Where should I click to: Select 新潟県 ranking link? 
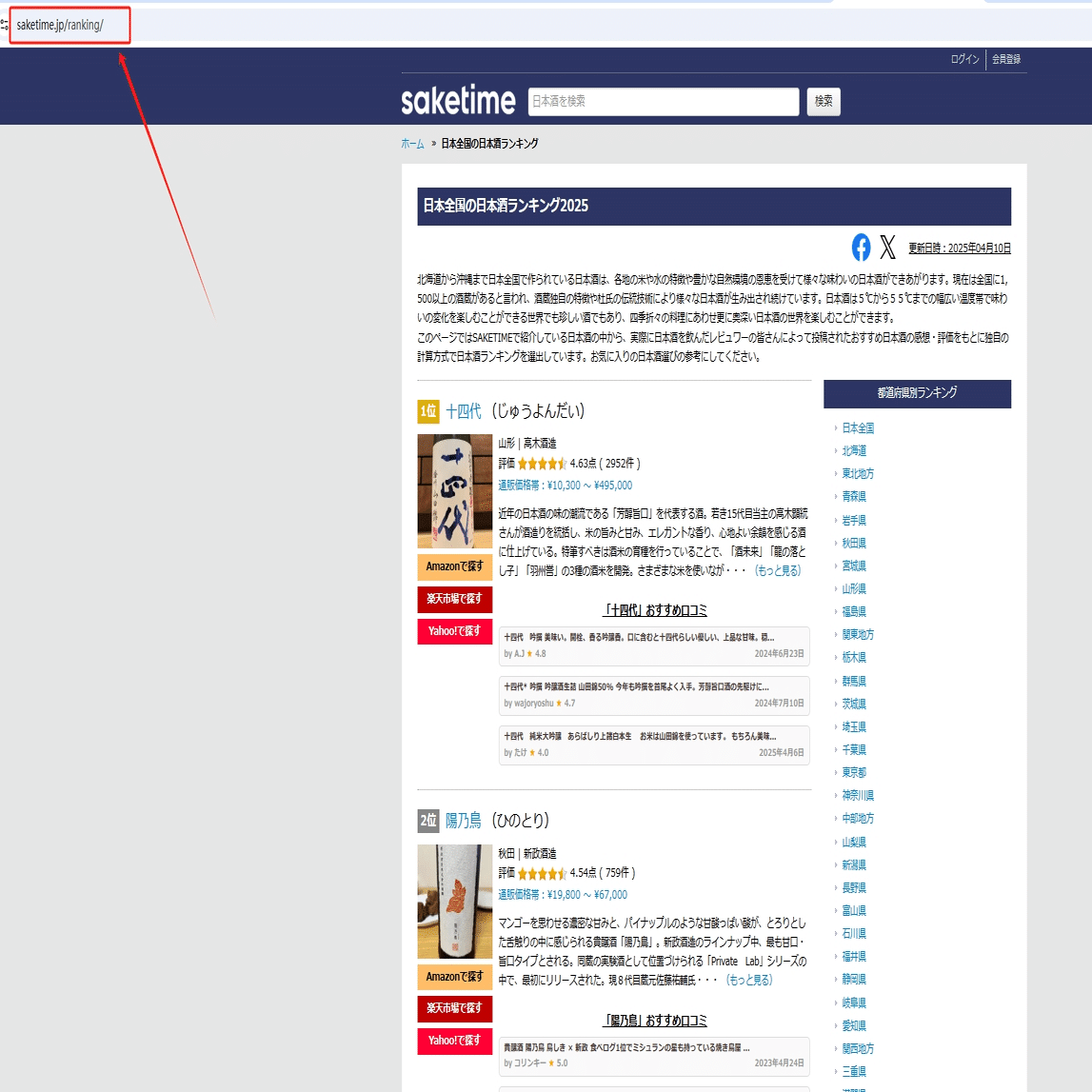pyautogui.click(x=854, y=865)
